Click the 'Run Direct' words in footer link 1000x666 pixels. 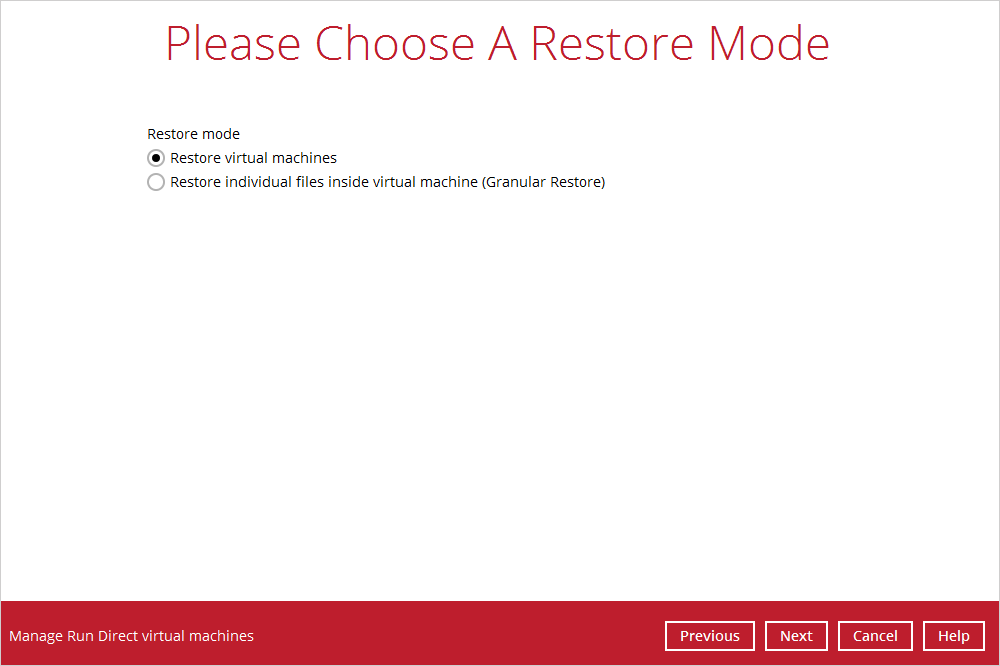99,636
